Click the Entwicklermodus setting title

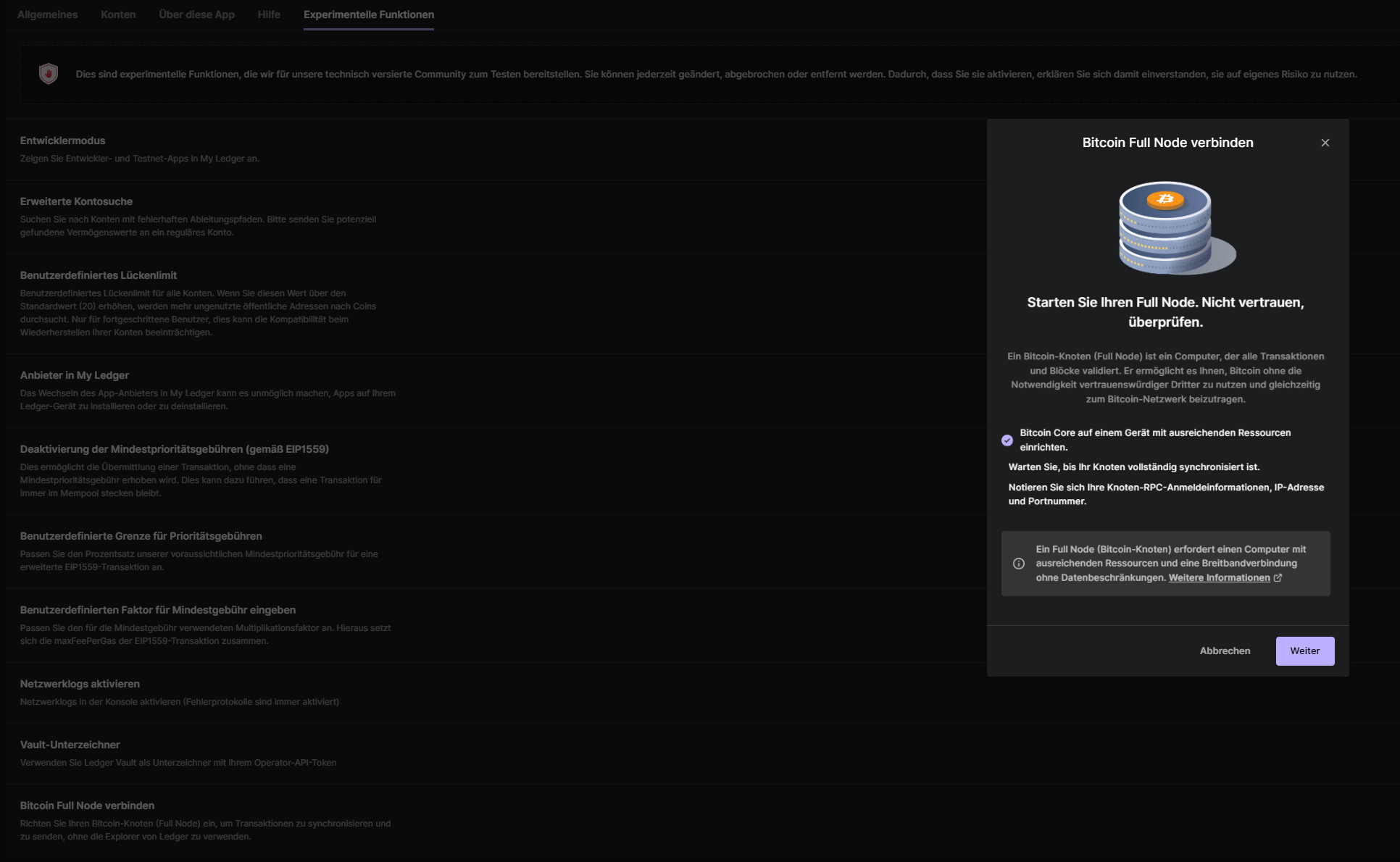tap(62, 141)
